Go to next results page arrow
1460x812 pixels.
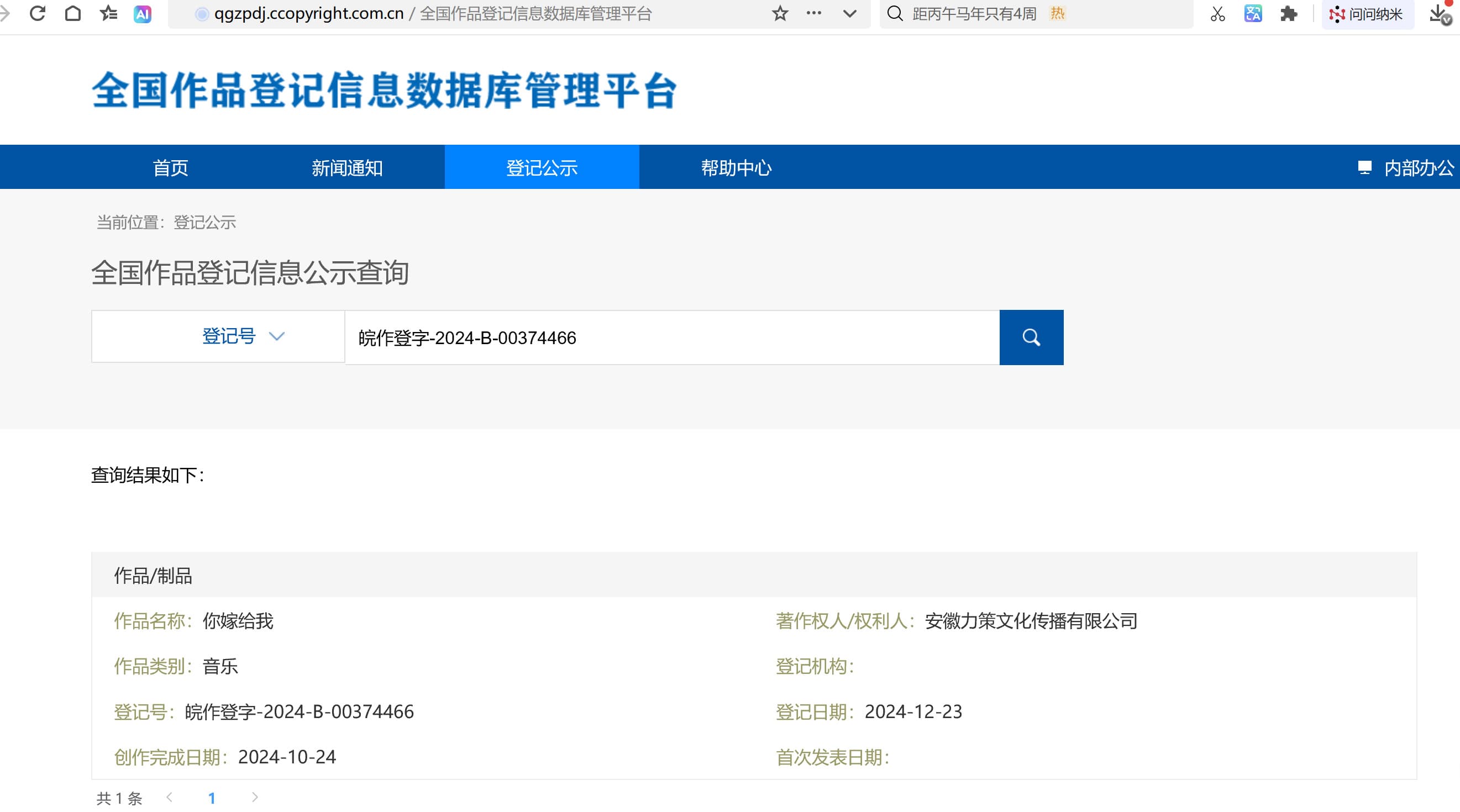(x=255, y=797)
